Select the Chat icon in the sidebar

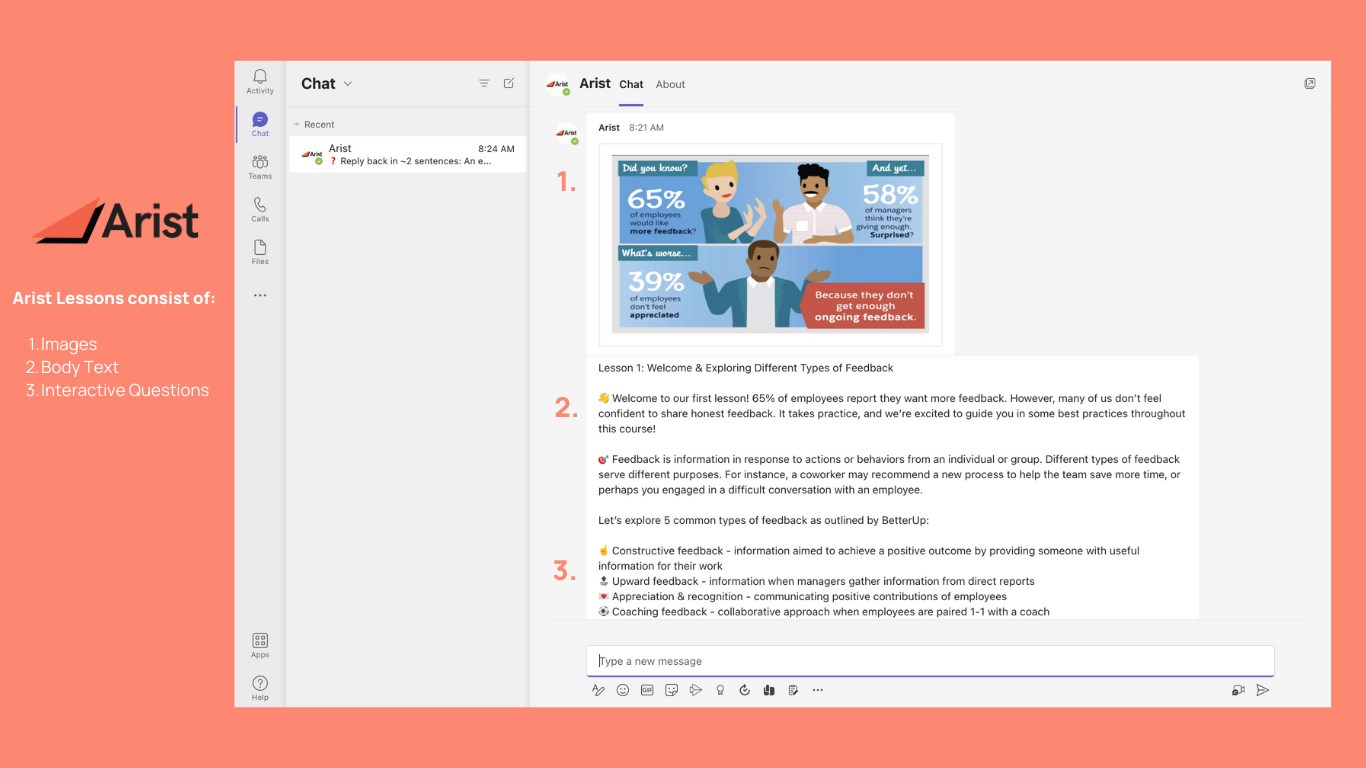260,124
